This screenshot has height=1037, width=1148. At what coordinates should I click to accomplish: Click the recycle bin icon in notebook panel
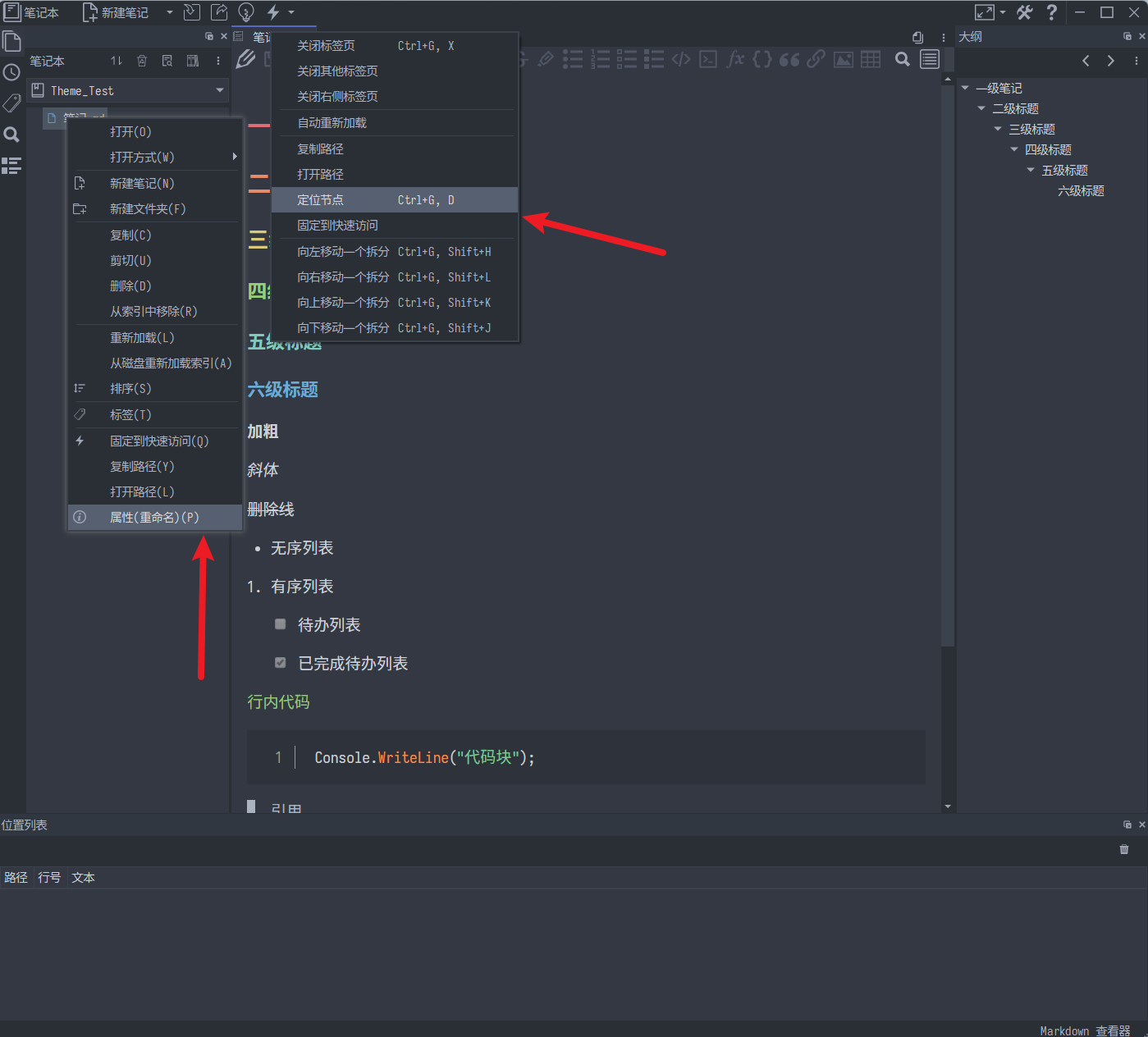click(142, 61)
